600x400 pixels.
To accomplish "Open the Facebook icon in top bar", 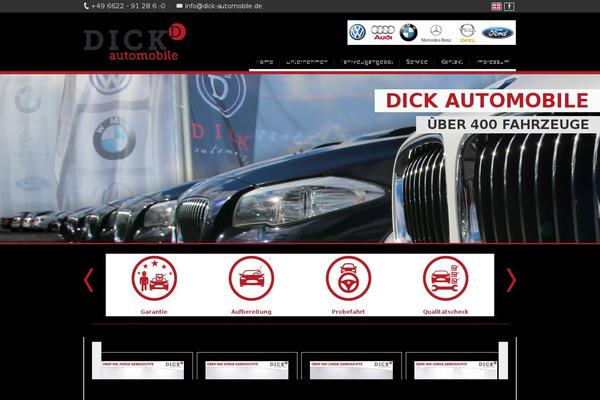I will 509,6.
